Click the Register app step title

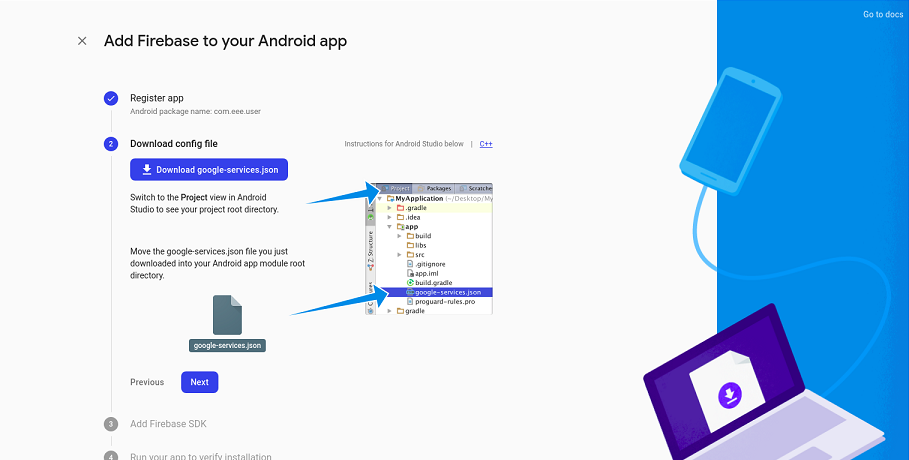click(x=157, y=98)
